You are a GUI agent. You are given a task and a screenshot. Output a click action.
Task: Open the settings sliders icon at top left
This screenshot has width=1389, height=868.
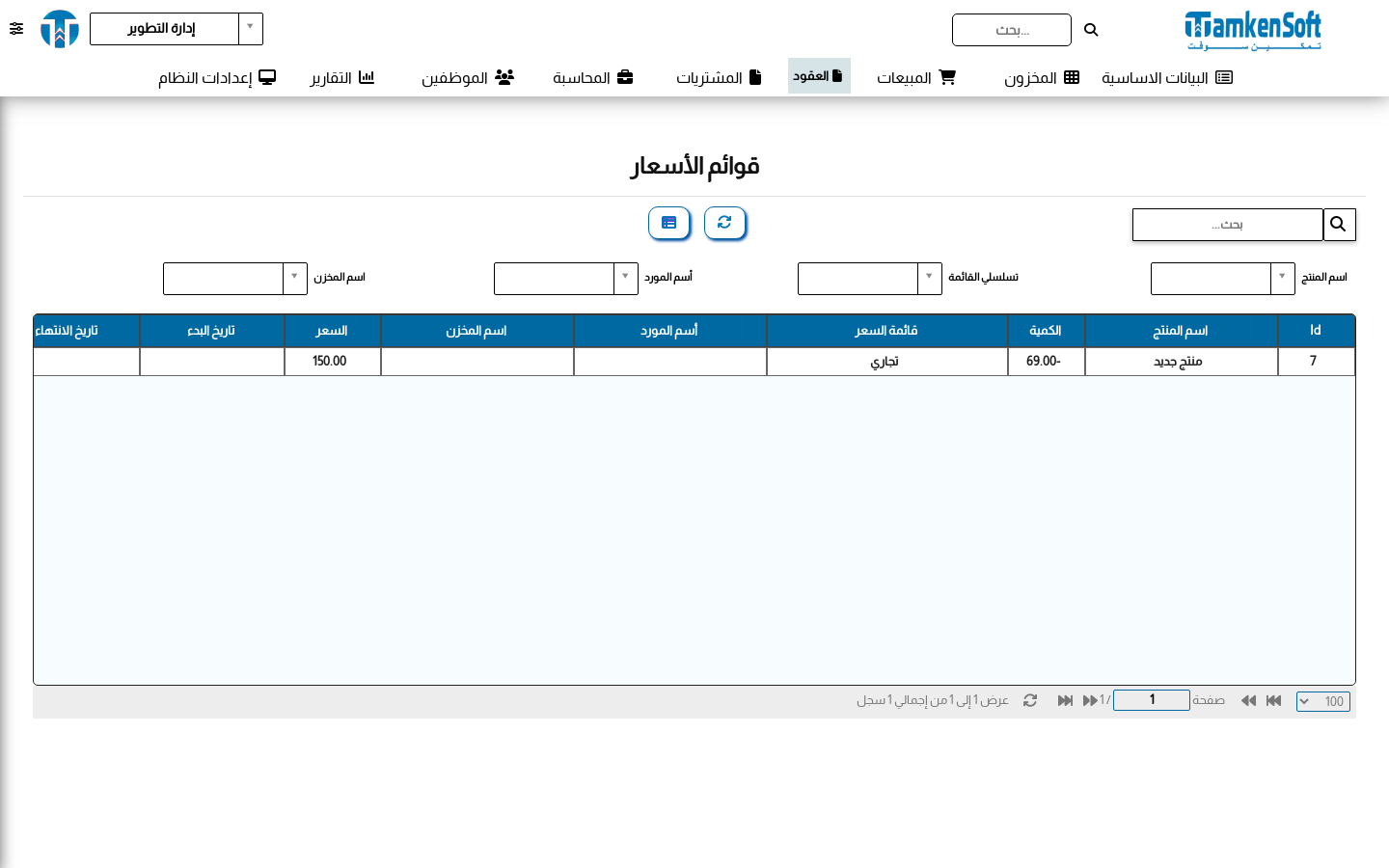(x=16, y=29)
